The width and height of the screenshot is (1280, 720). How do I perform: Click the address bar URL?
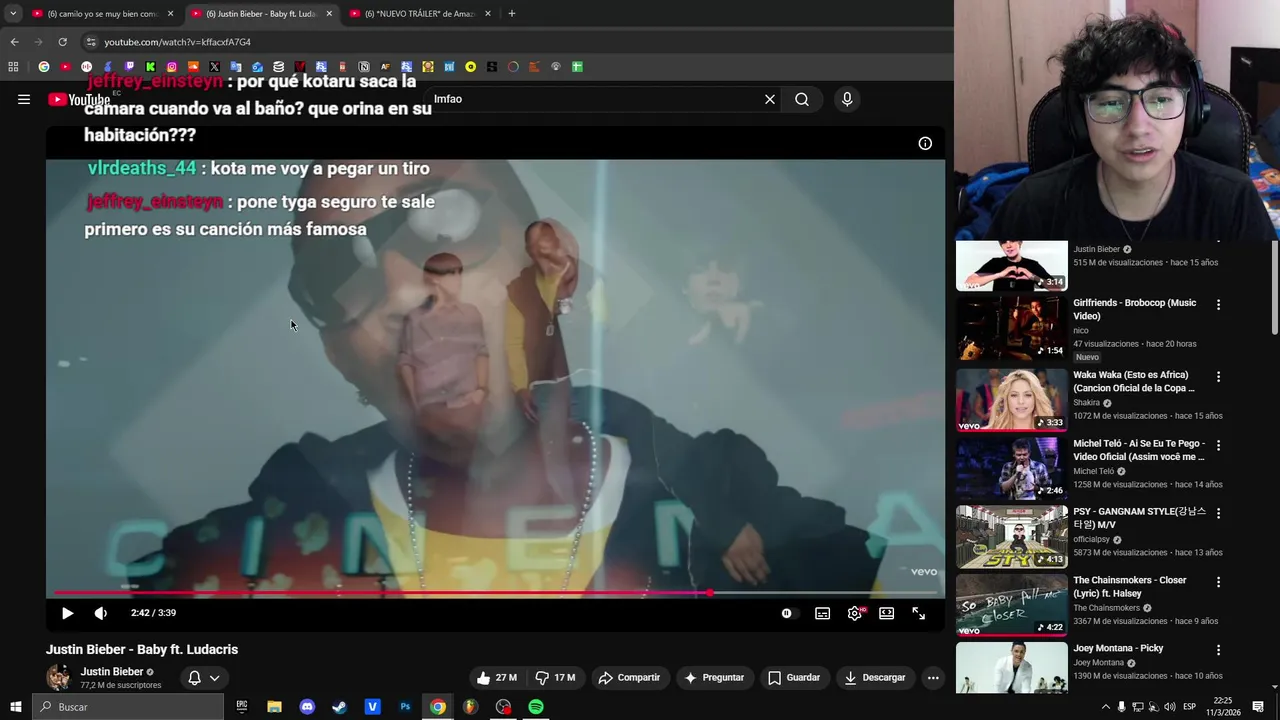178,42
